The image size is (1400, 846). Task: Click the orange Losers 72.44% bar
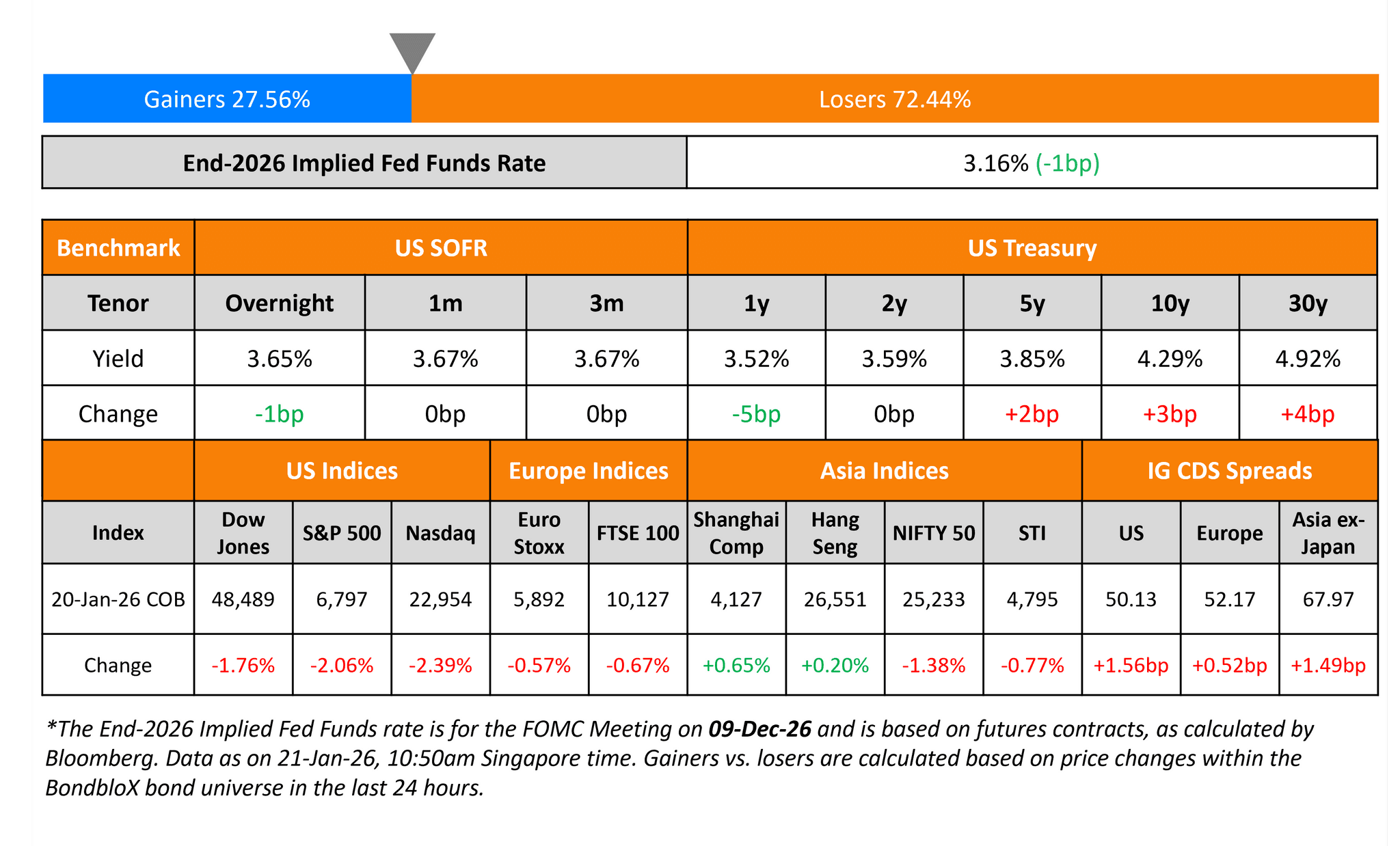tap(894, 99)
